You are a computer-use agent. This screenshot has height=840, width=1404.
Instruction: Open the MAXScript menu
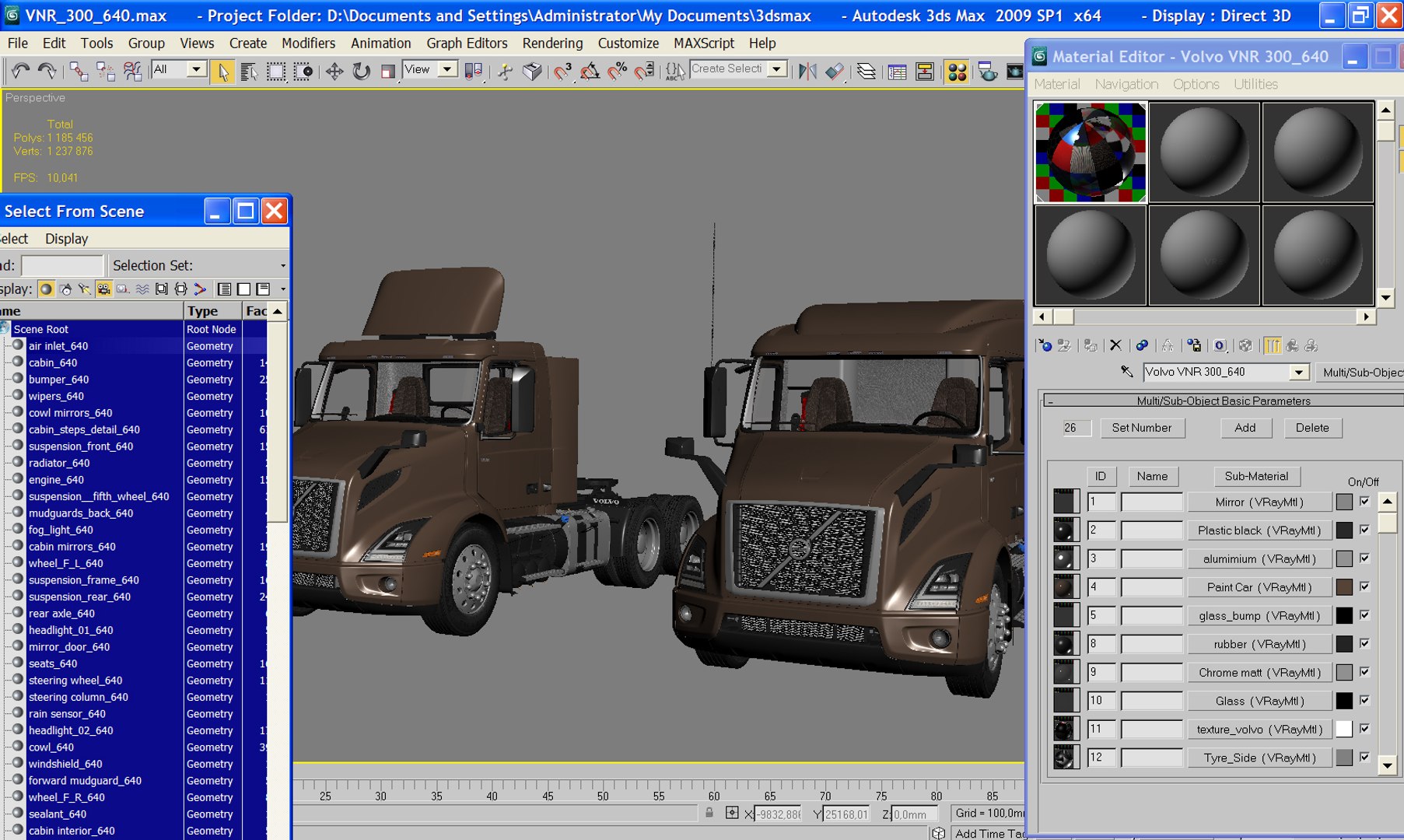pos(704,44)
